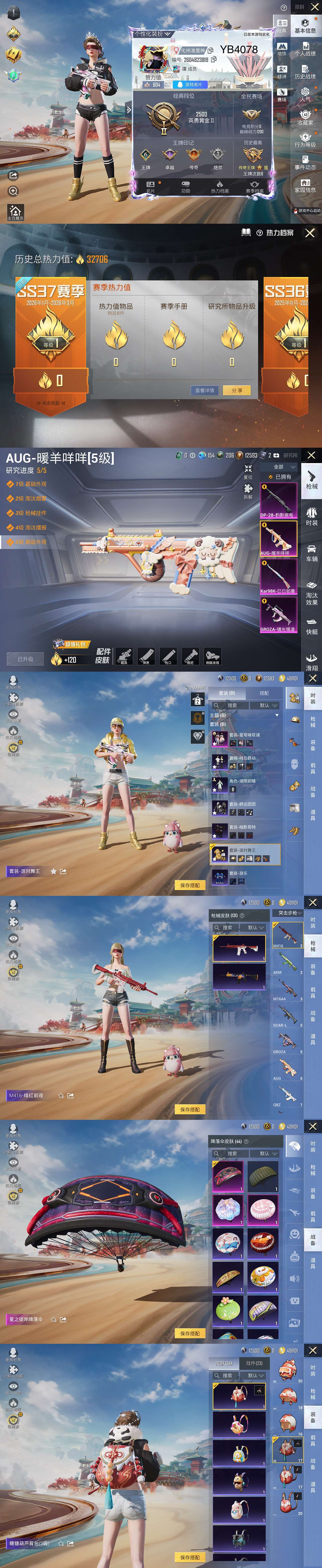The height and width of the screenshot is (1568, 322).
Task: Expand the arrow at profile card edge
Action: (128, 110)
